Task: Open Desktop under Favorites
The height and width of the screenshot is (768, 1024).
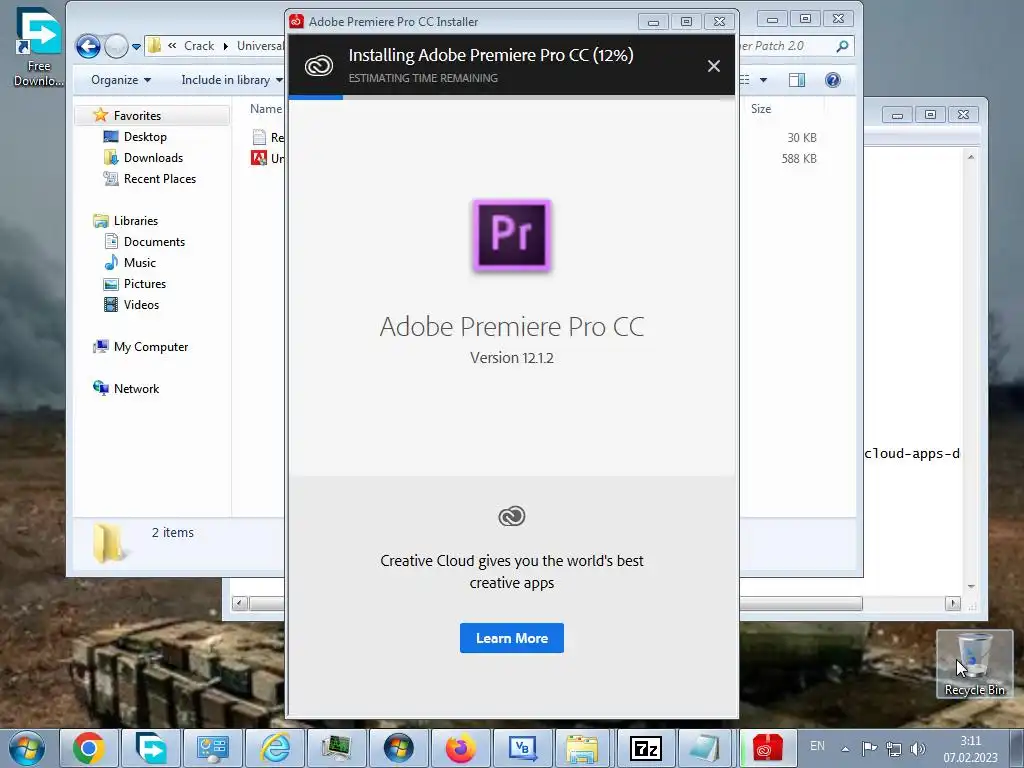Action: [145, 136]
